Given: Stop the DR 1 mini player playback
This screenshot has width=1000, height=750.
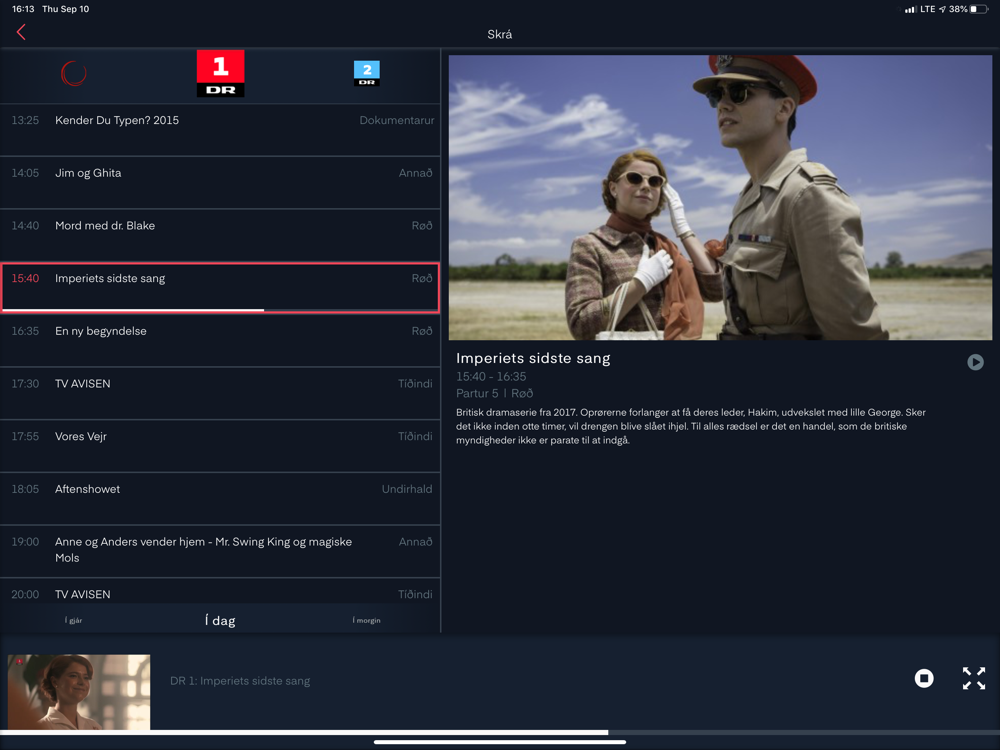Looking at the screenshot, I should click(924, 678).
